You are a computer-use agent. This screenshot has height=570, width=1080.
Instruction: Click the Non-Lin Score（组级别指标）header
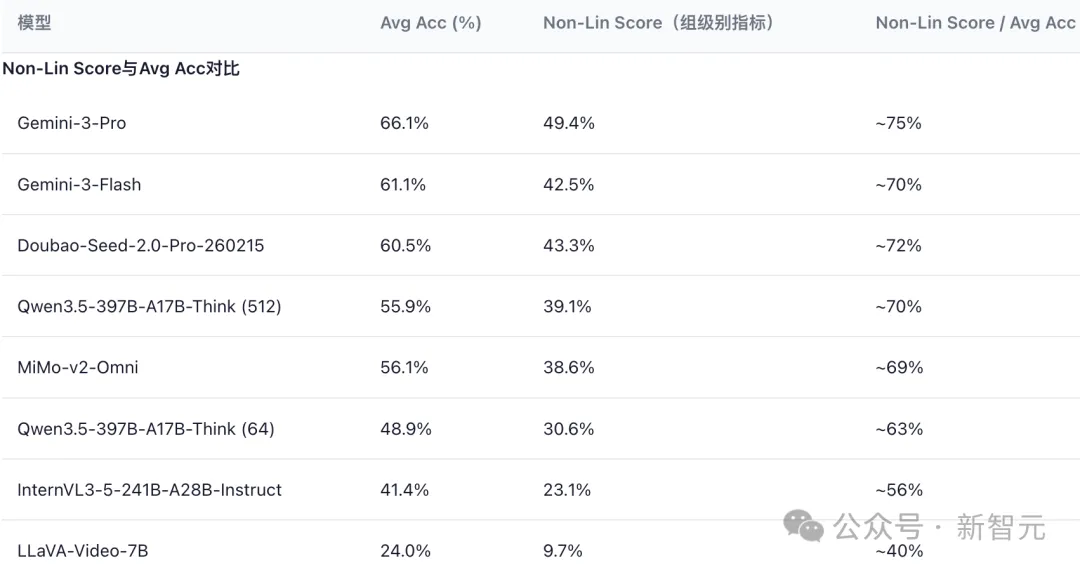(x=659, y=22)
